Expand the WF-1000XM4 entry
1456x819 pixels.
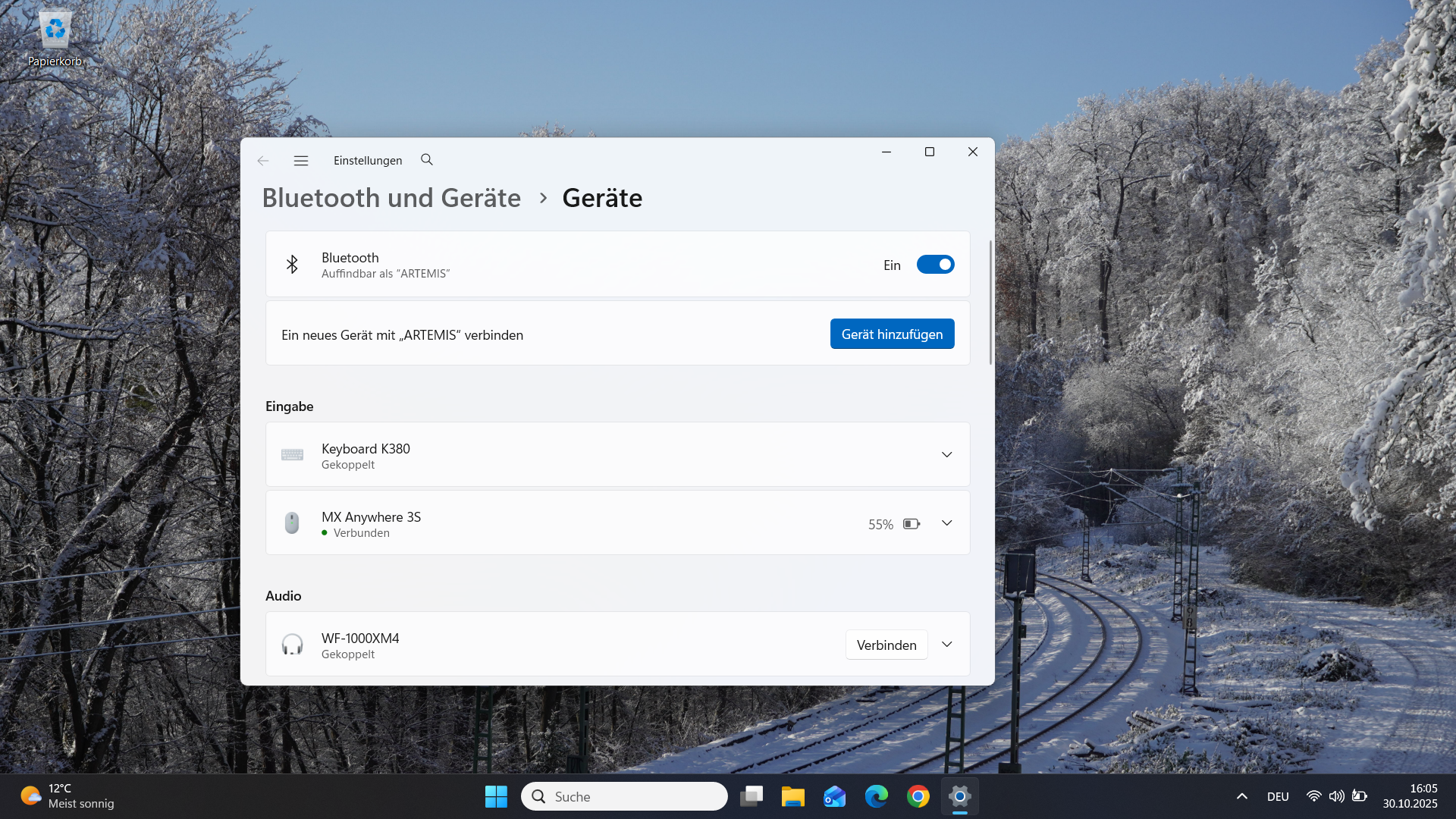coord(946,644)
